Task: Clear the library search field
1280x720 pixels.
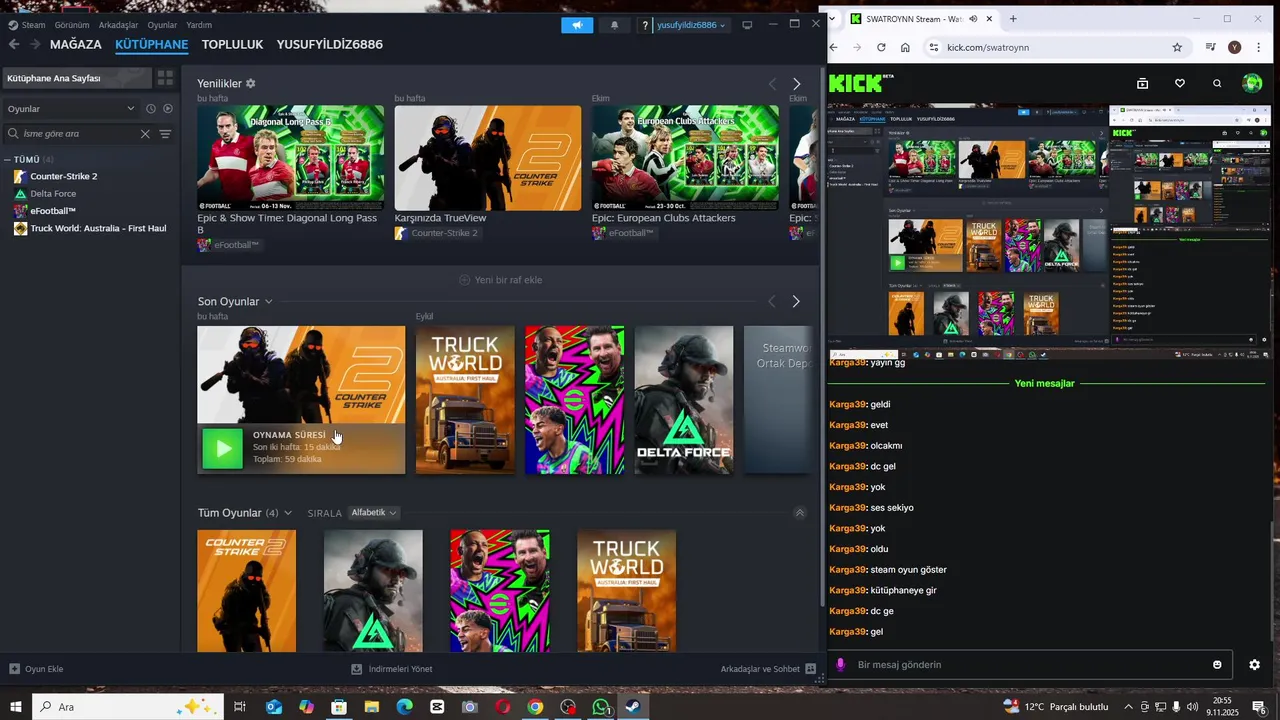Action: 145,134
